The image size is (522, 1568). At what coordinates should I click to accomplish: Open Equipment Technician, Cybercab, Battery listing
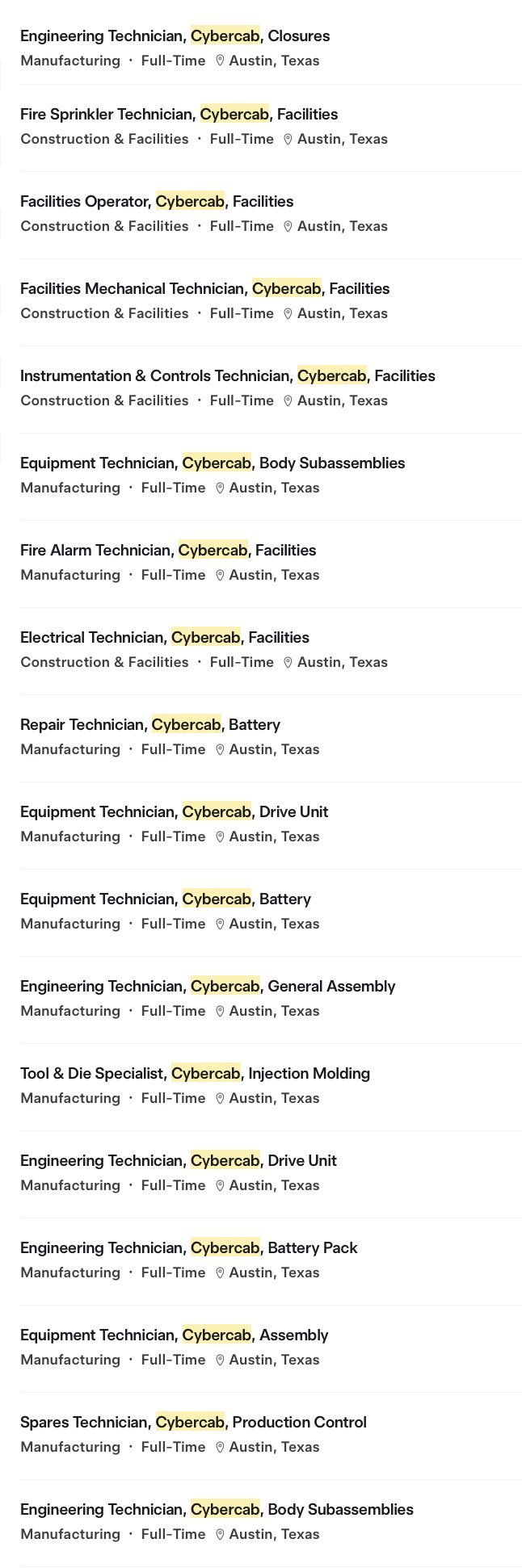(x=166, y=899)
